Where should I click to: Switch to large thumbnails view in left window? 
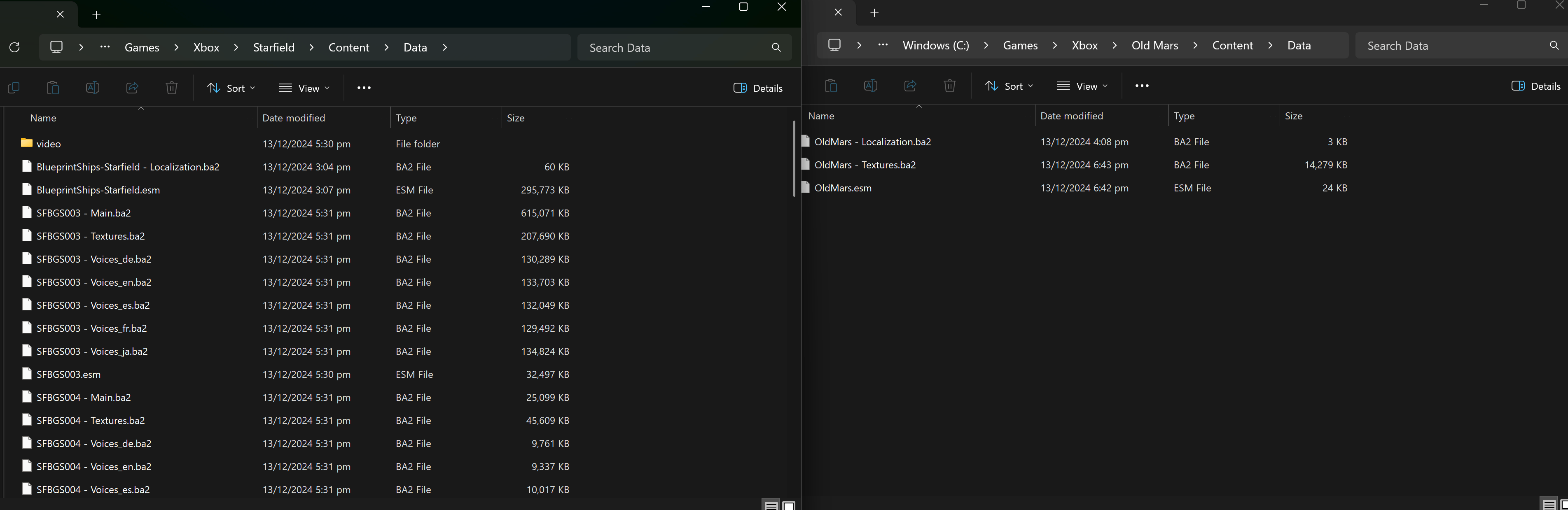click(x=789, y=505)
